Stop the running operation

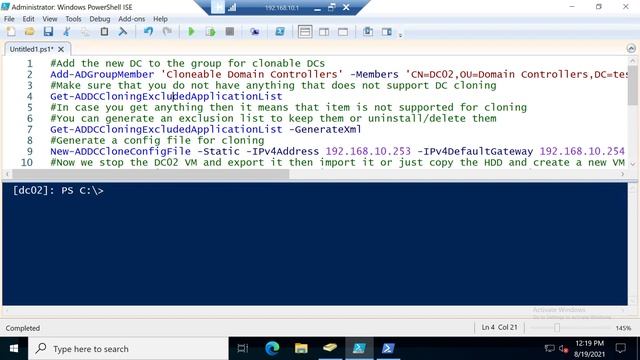(x=230, y=32)
